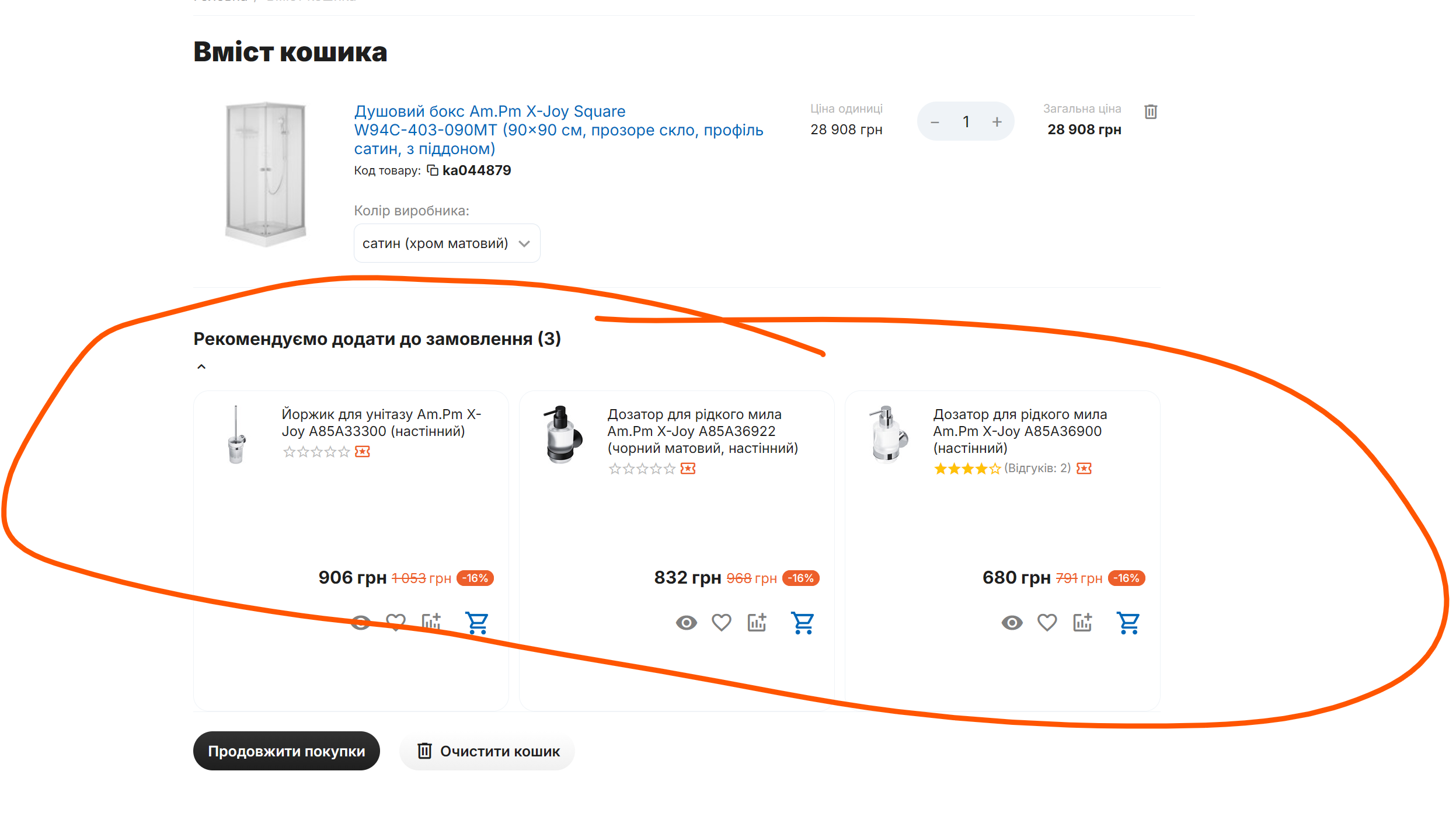Quick view the toilet brush product
Screen dimensions: 1456x820
coord(361,623)
